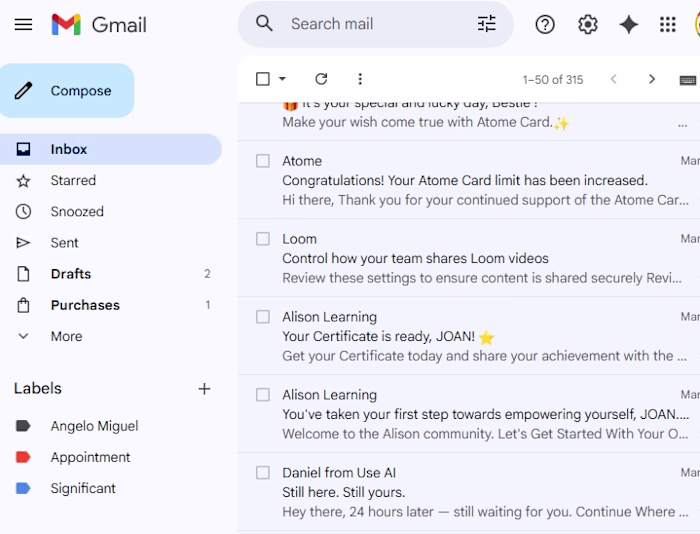Click the Labels section heading

pos(38,388)
